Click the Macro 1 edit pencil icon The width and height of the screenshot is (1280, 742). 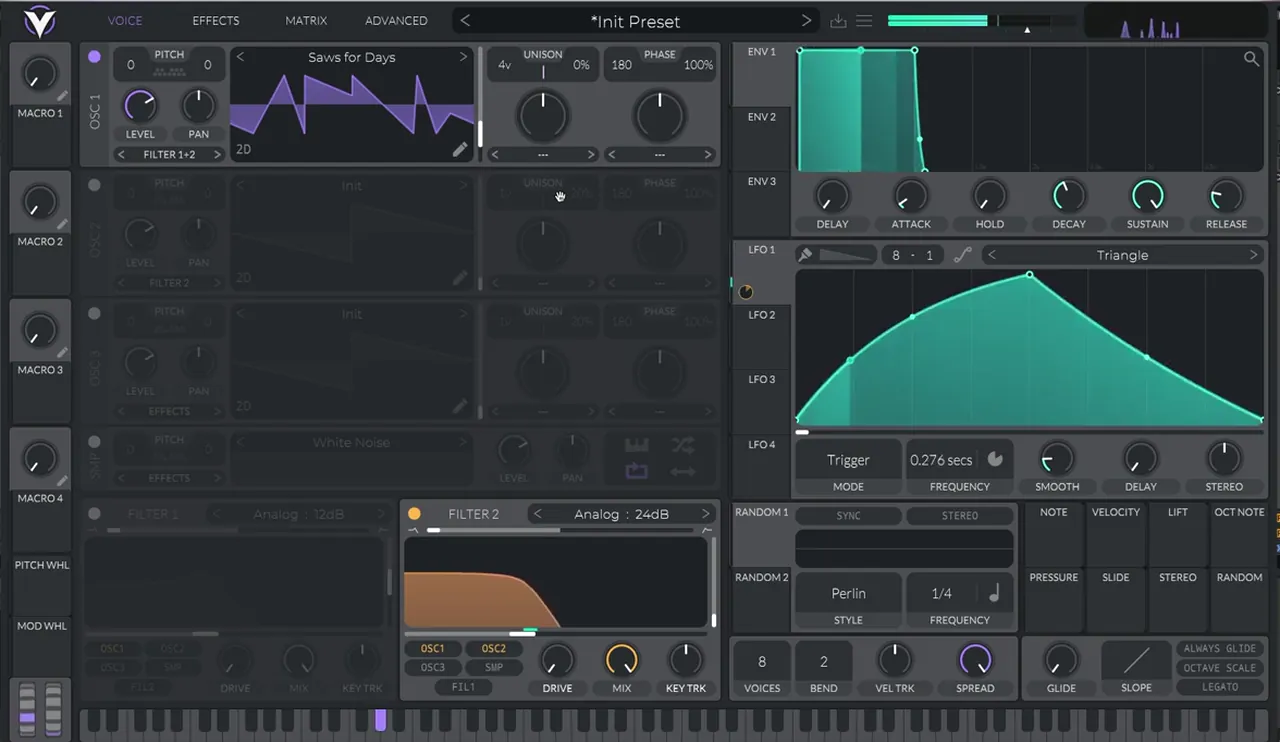(62, 96)
